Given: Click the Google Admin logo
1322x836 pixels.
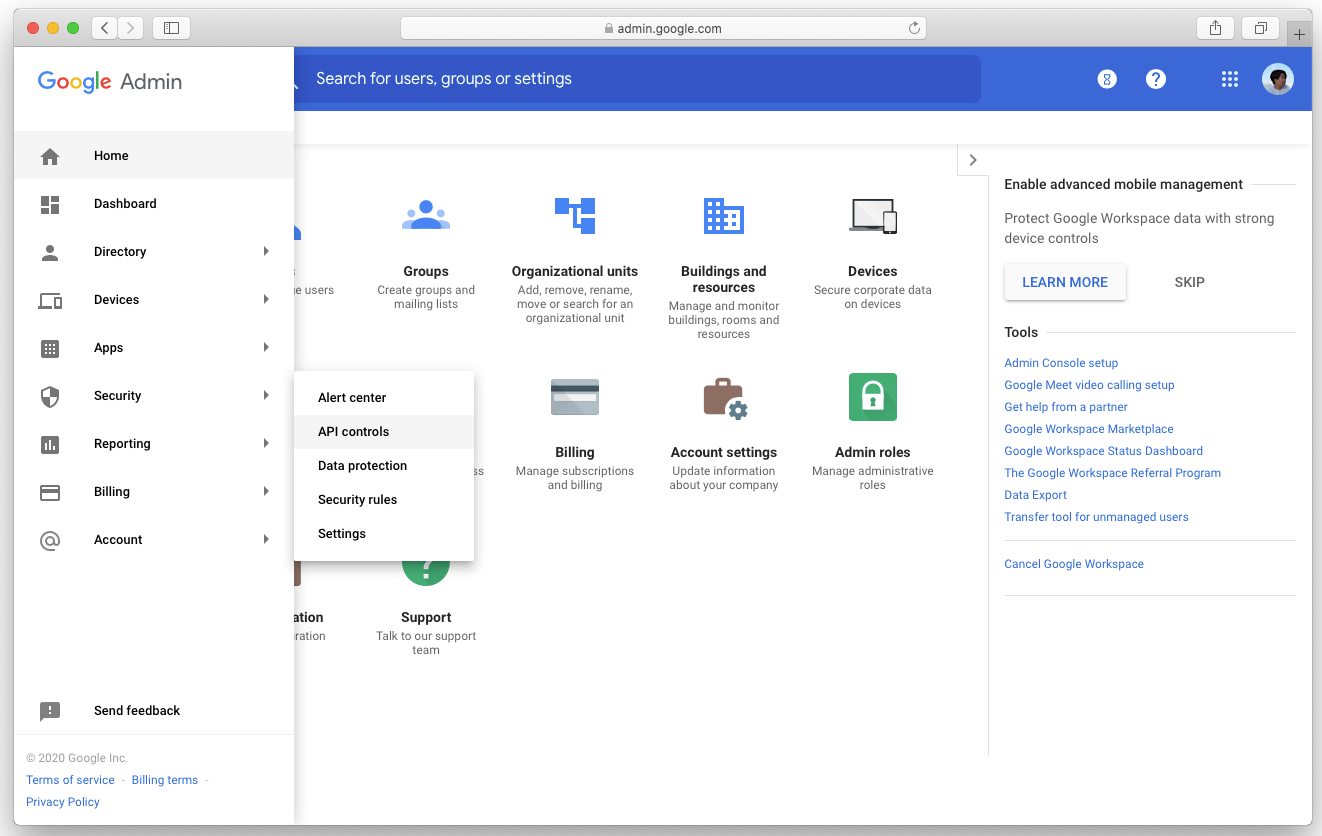Looking at the screenshot, I should pos(110,82).
